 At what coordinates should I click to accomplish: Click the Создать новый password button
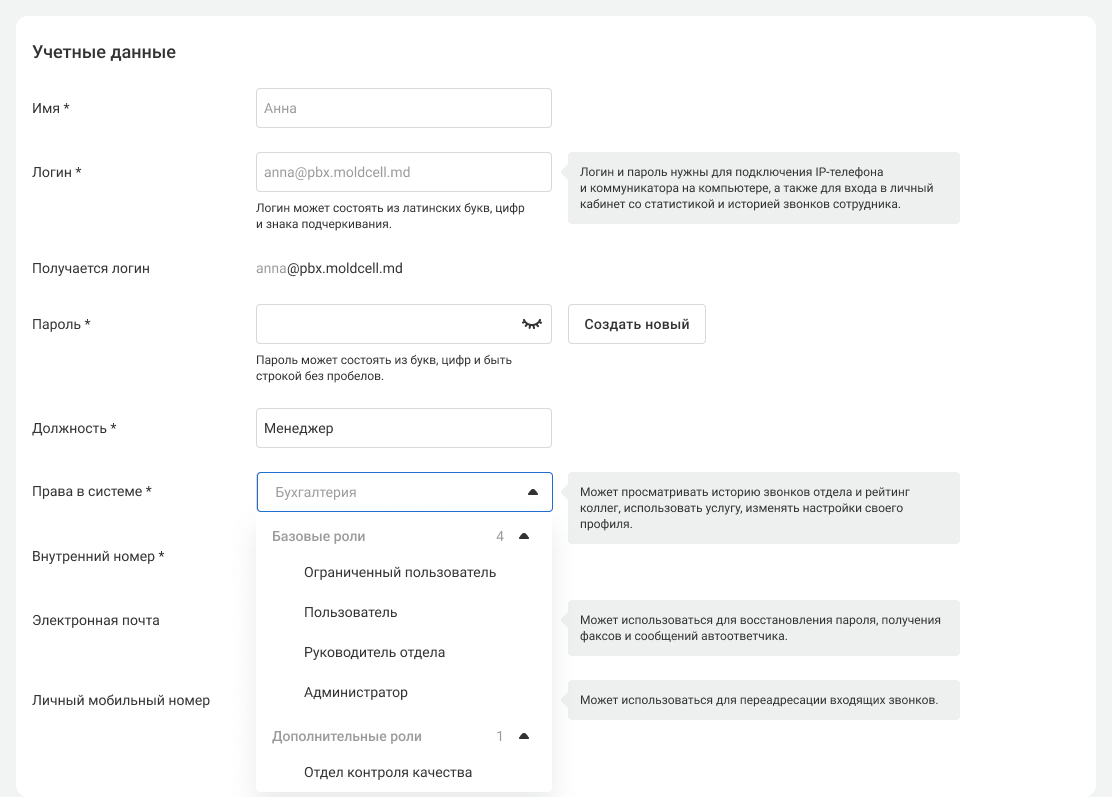click(636, 324)
